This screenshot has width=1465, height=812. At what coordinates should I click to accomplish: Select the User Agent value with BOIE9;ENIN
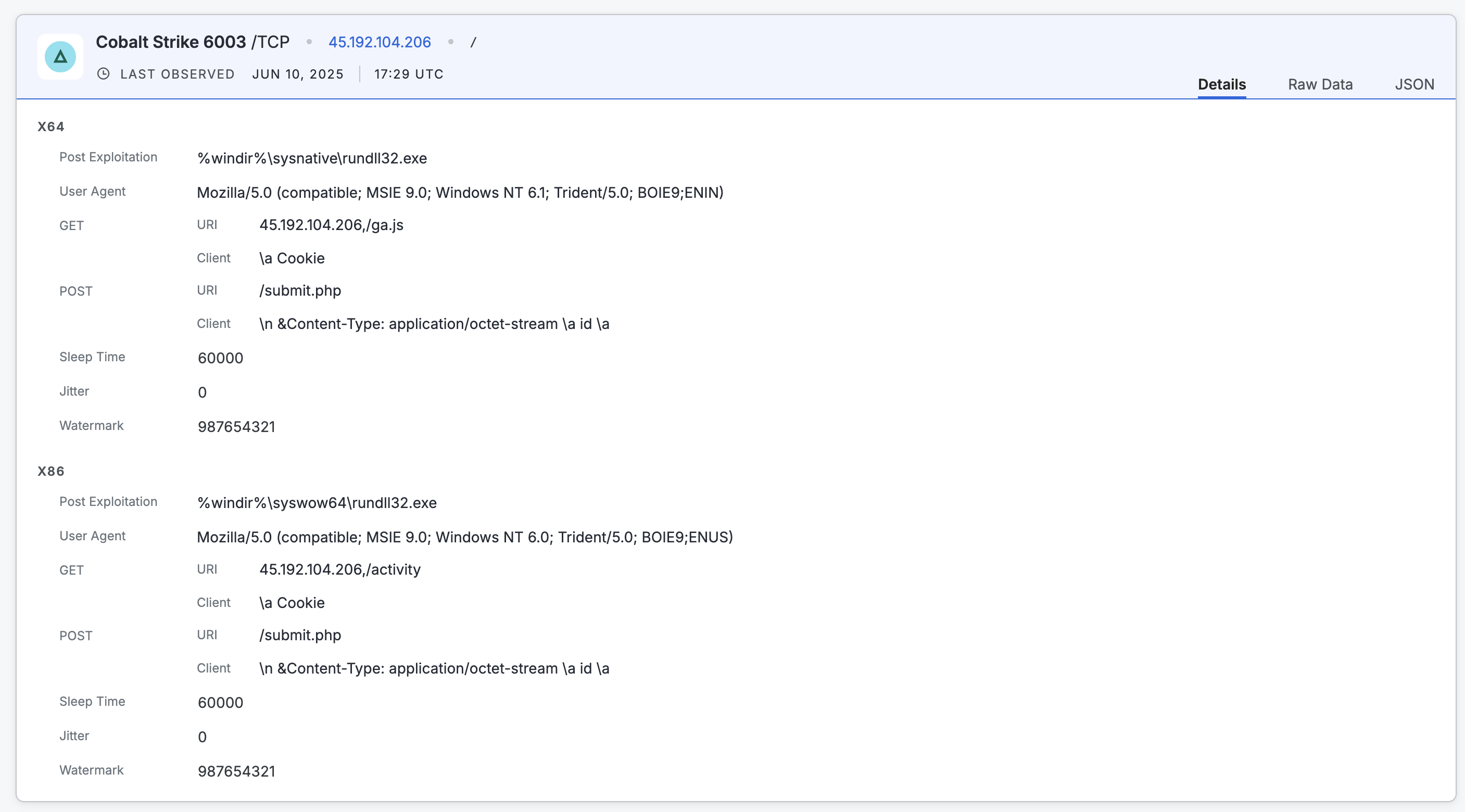coord(460,193)
